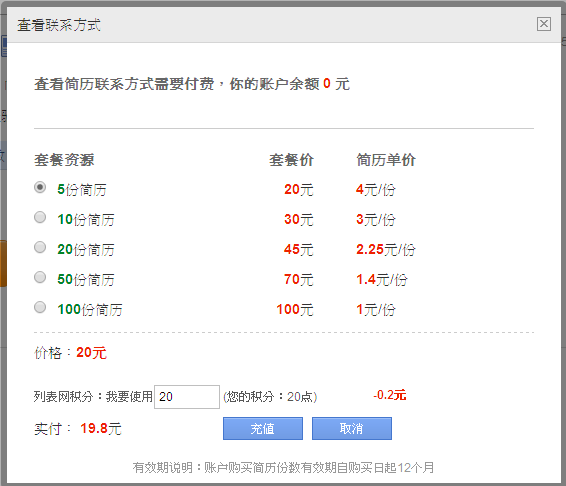Select the 5份简历 radio button

(x=40, y=187)
